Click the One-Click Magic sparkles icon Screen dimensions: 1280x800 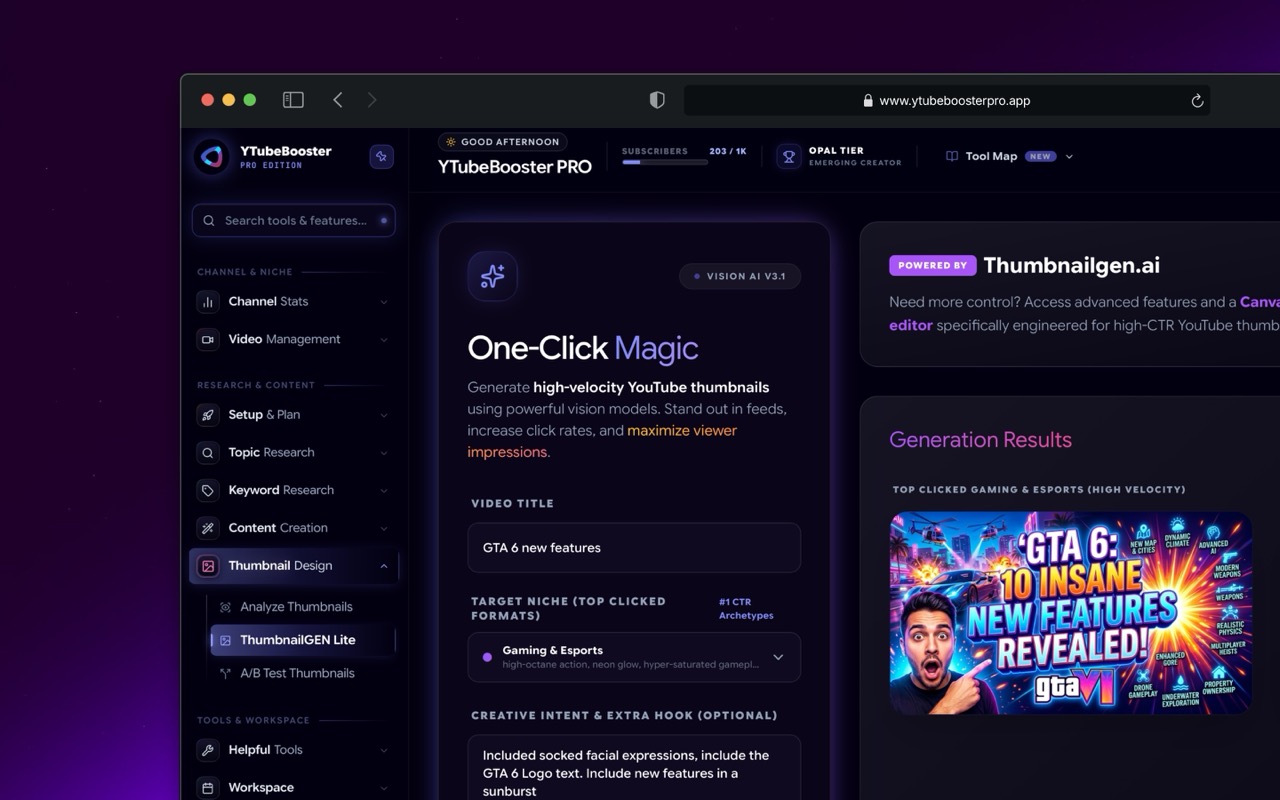(492, 276)
